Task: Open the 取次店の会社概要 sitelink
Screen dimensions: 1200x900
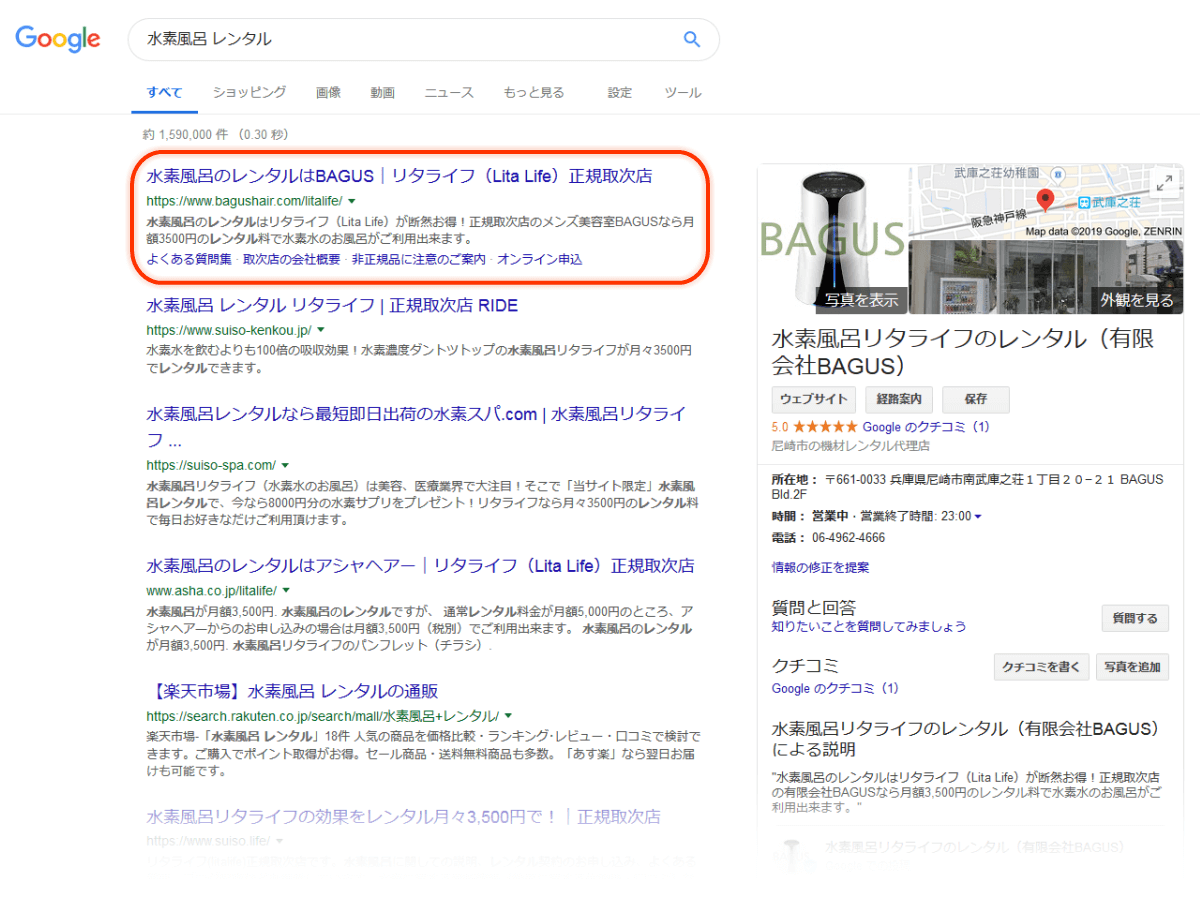Action: point(291,259)
